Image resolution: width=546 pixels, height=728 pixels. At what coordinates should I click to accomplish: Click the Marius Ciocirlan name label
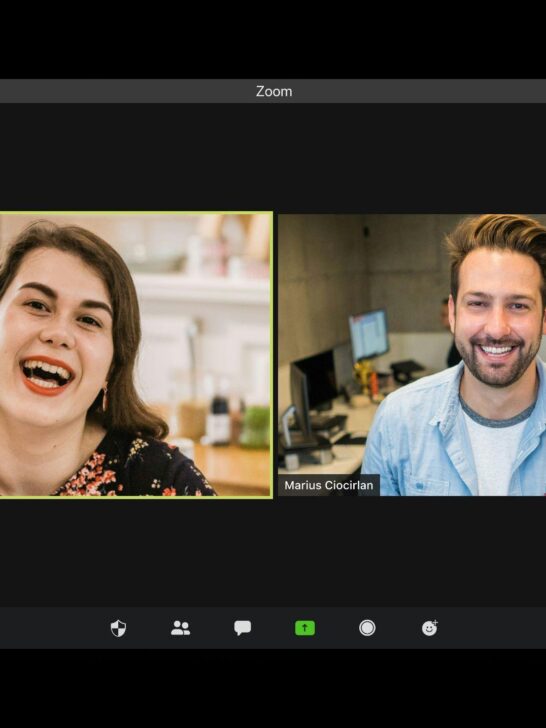[x=329, y=485]
